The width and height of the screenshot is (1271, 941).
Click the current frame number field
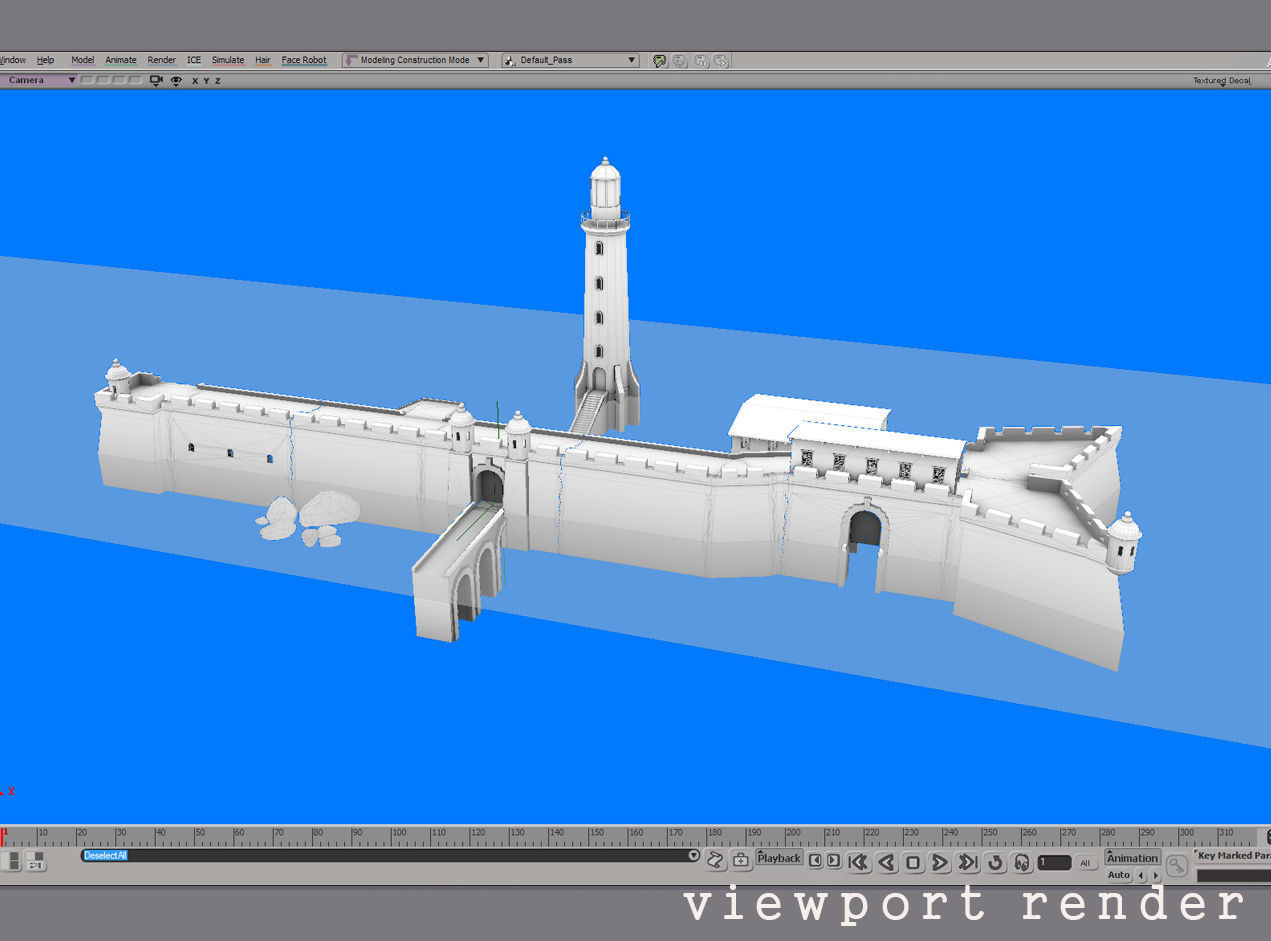(1054, 862)
